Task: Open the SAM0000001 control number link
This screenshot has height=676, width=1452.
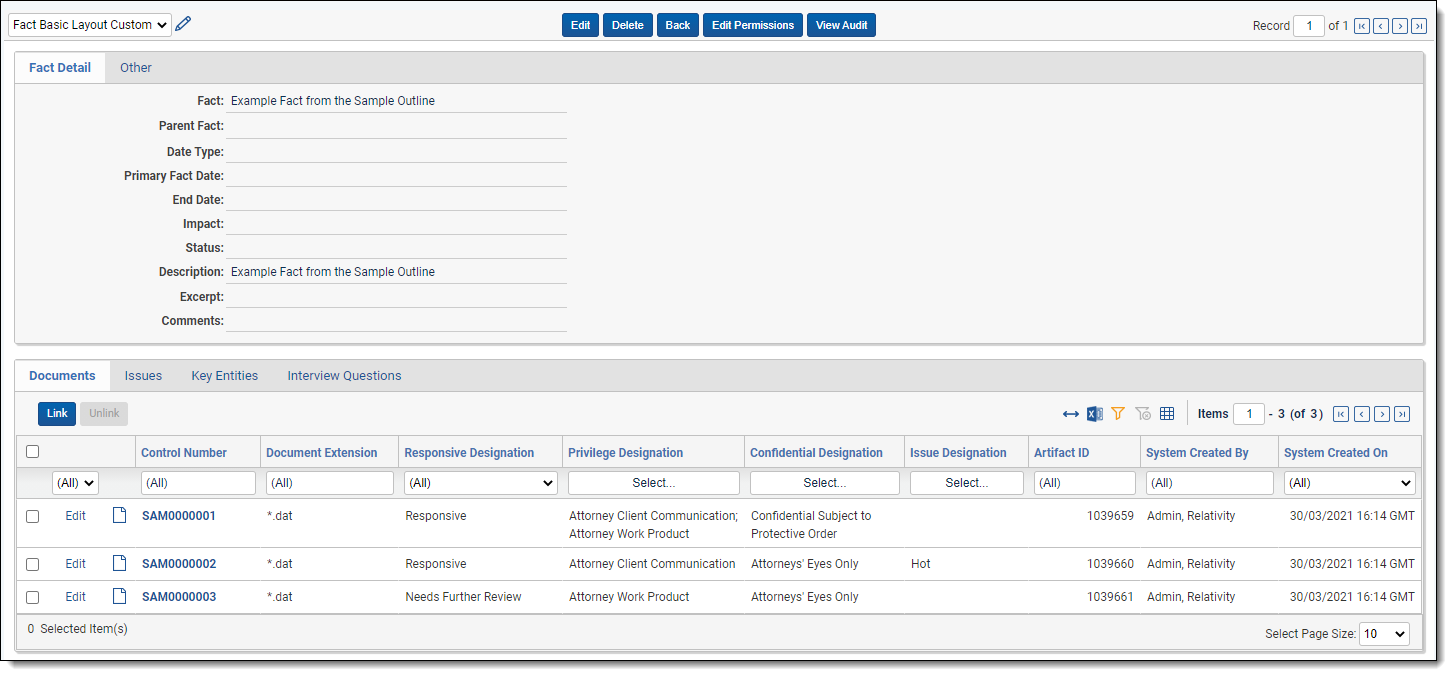Action: 179,516
